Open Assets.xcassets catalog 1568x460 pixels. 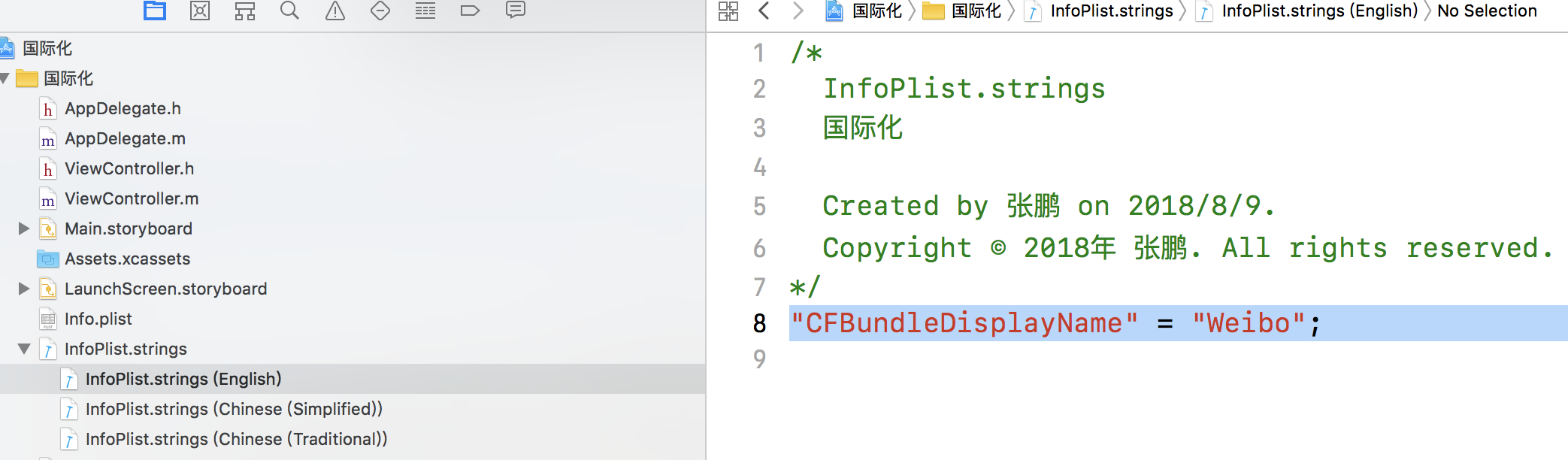tap(127, 259)
